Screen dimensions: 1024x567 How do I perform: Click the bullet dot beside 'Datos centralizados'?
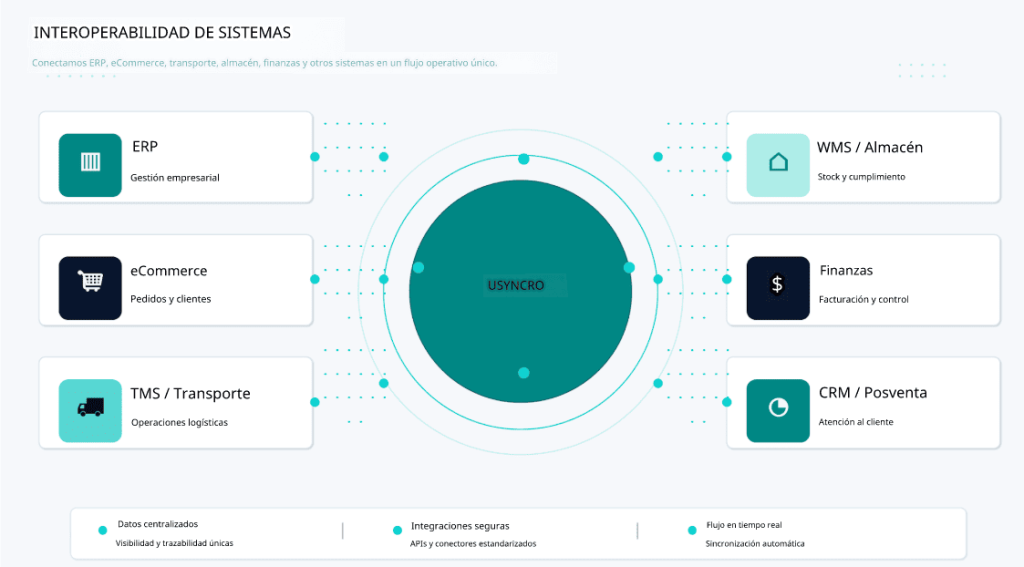point(103,530)
